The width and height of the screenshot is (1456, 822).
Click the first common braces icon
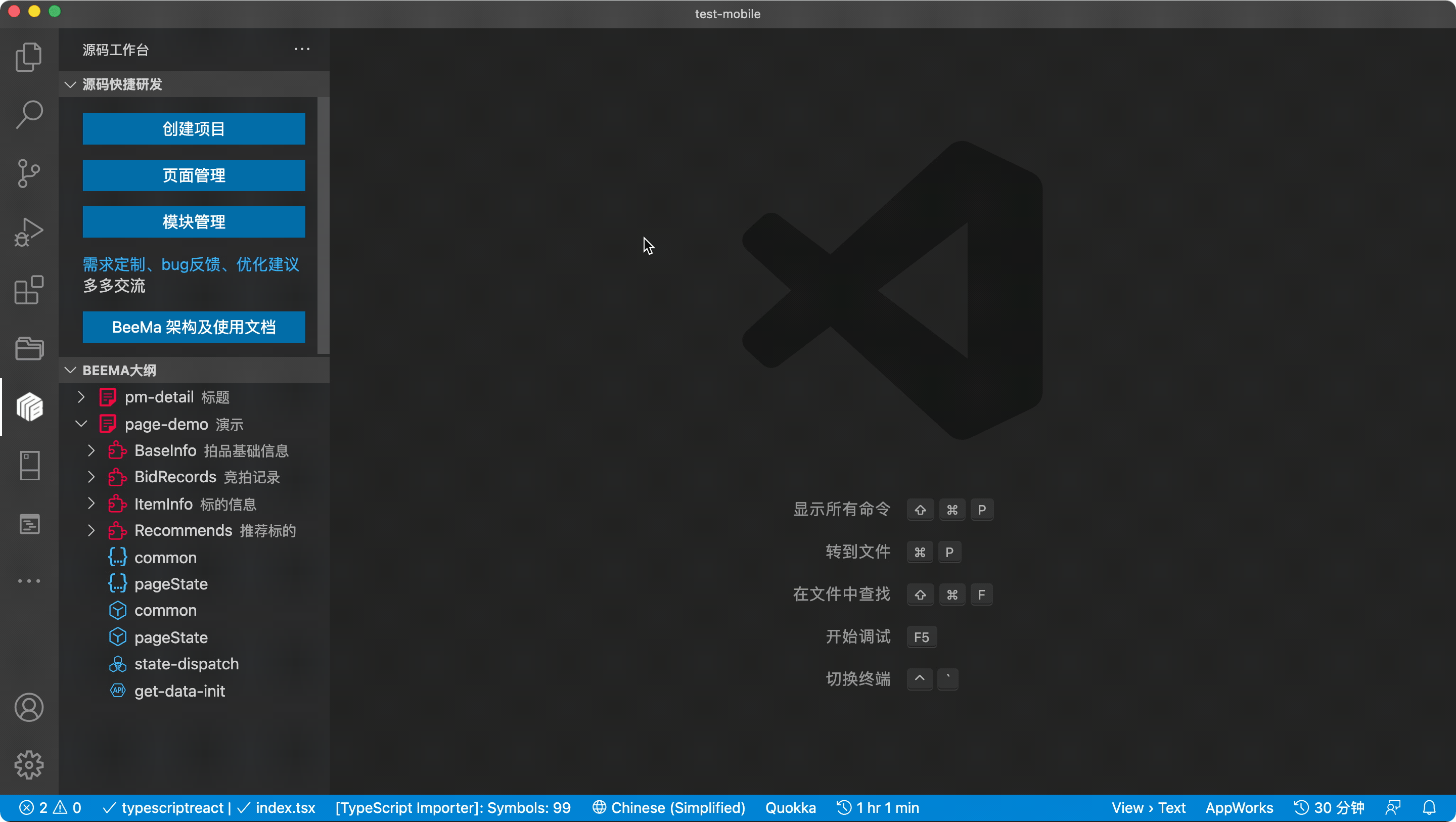(117, 558)
